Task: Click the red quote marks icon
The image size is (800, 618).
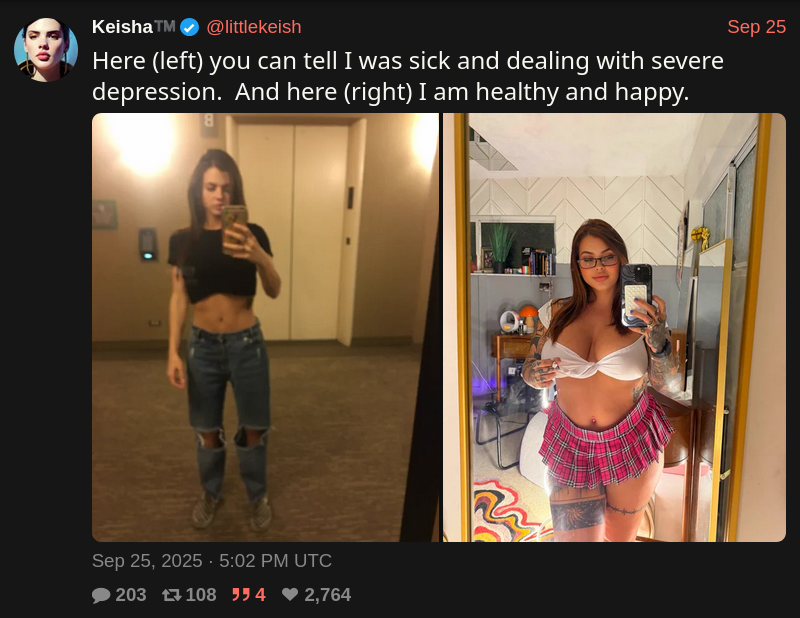Action: click(241, 595)
